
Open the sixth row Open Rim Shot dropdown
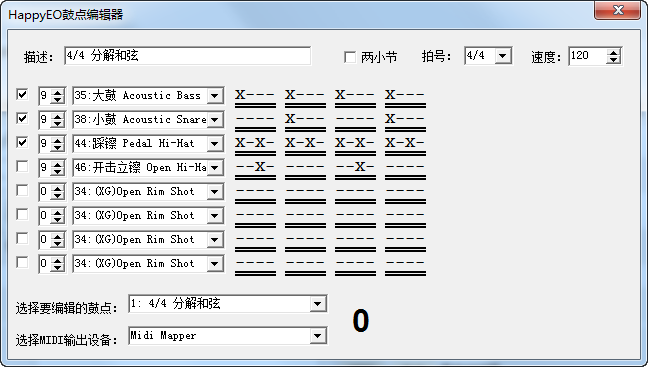tap(214, 216)
